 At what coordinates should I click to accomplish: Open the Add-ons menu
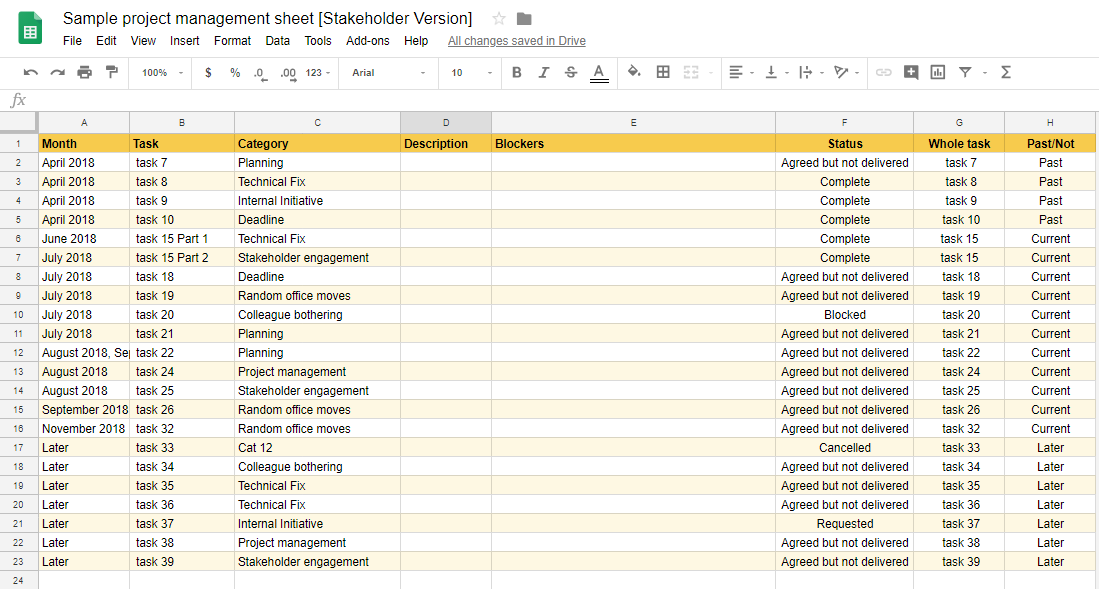[x=366, y=41]
